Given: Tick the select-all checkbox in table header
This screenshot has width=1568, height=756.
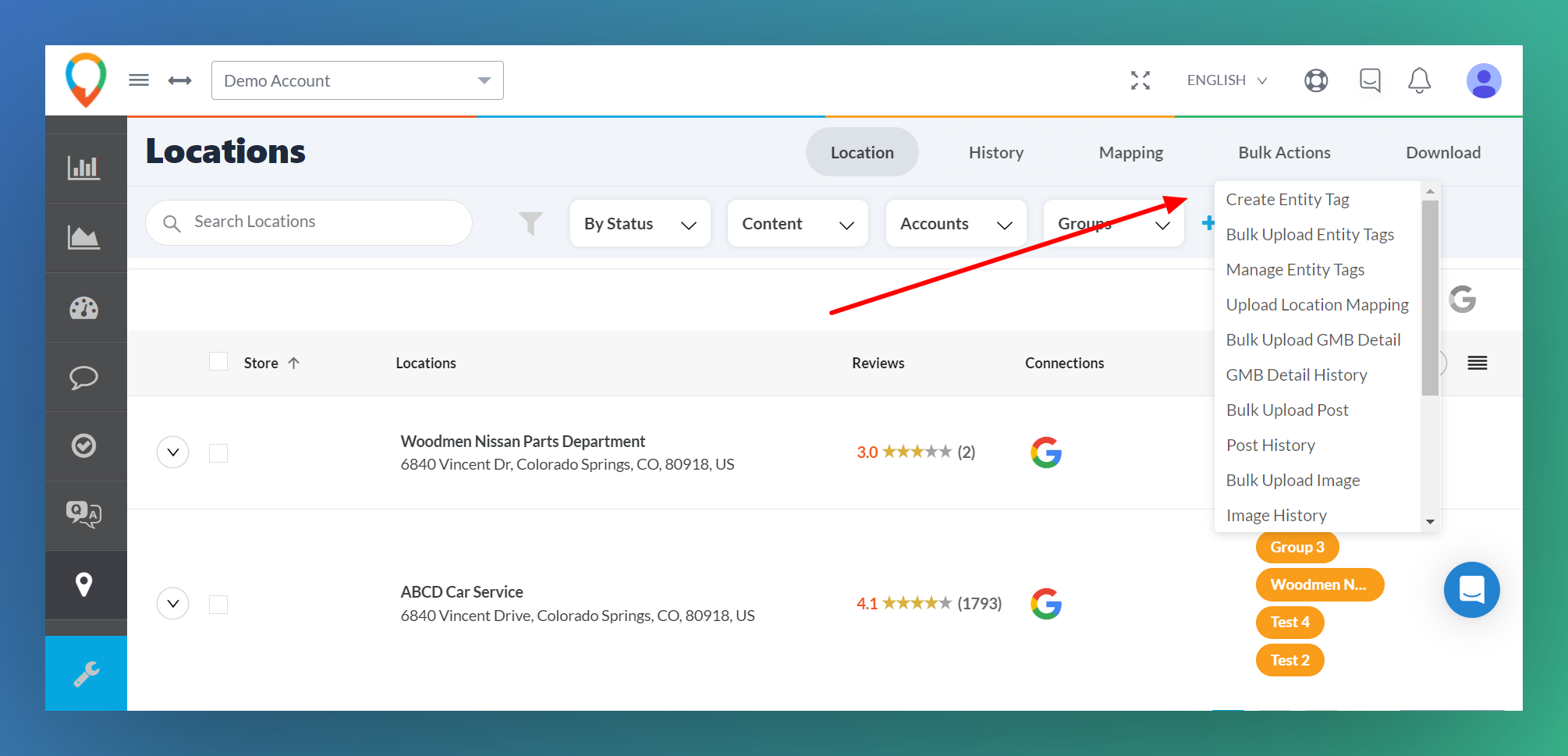Looking at the screenshot, I should pyautogui.click(x=218, y=362).
